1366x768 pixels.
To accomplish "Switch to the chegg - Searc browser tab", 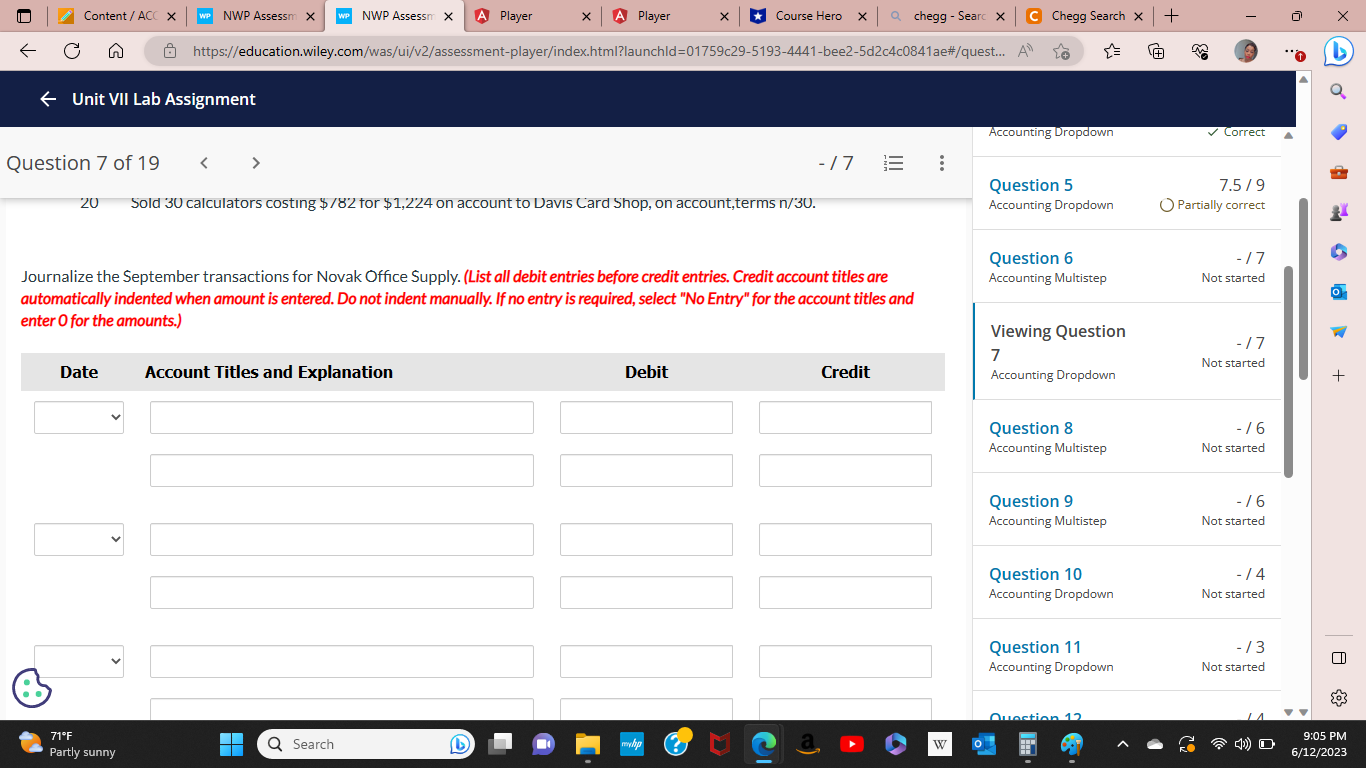I will 946,16.
